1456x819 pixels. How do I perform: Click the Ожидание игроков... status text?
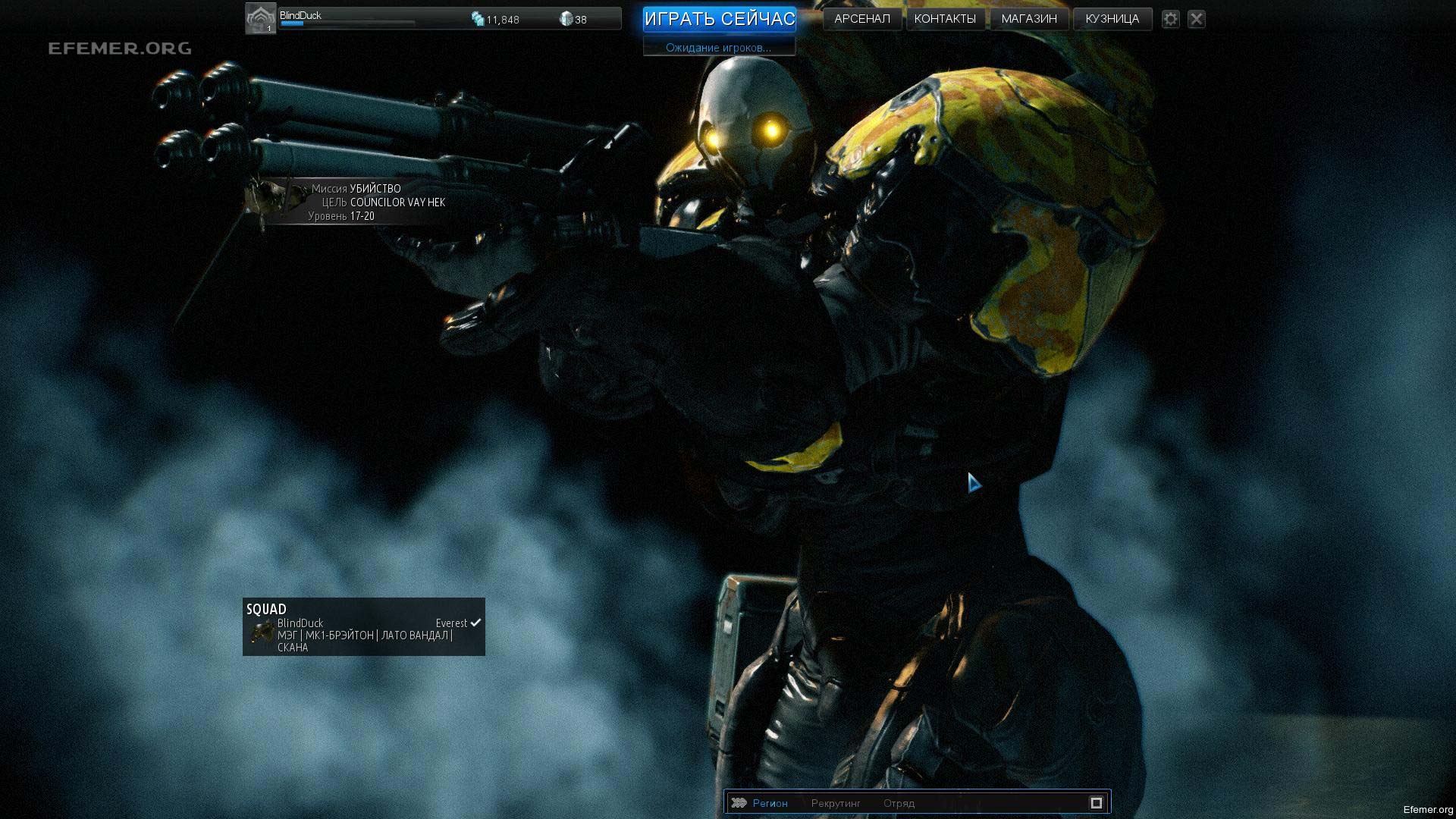tap(718, 48)
